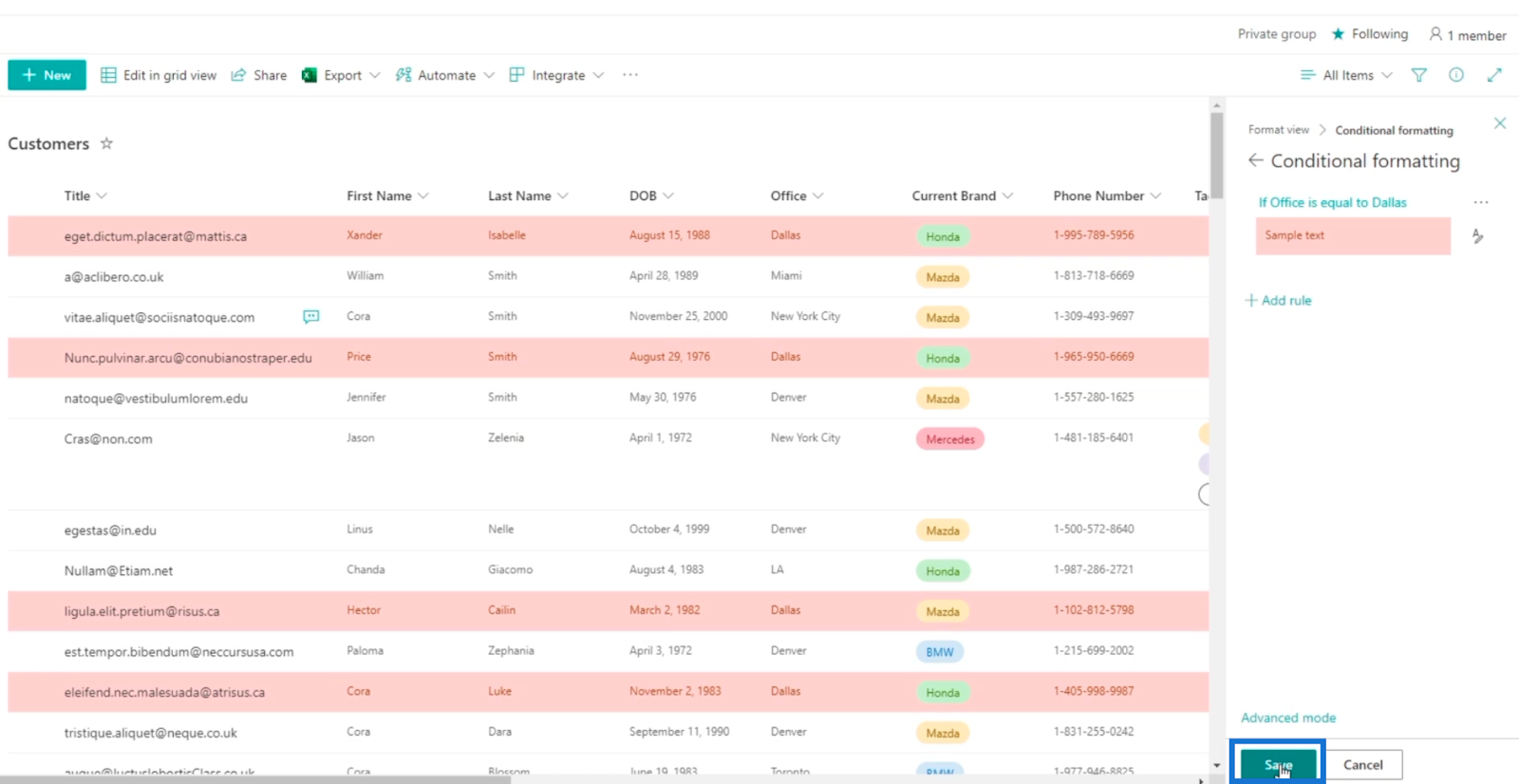Click the Sample text color preview
The image size is (1519, 784).
[x=1353, y=235]
